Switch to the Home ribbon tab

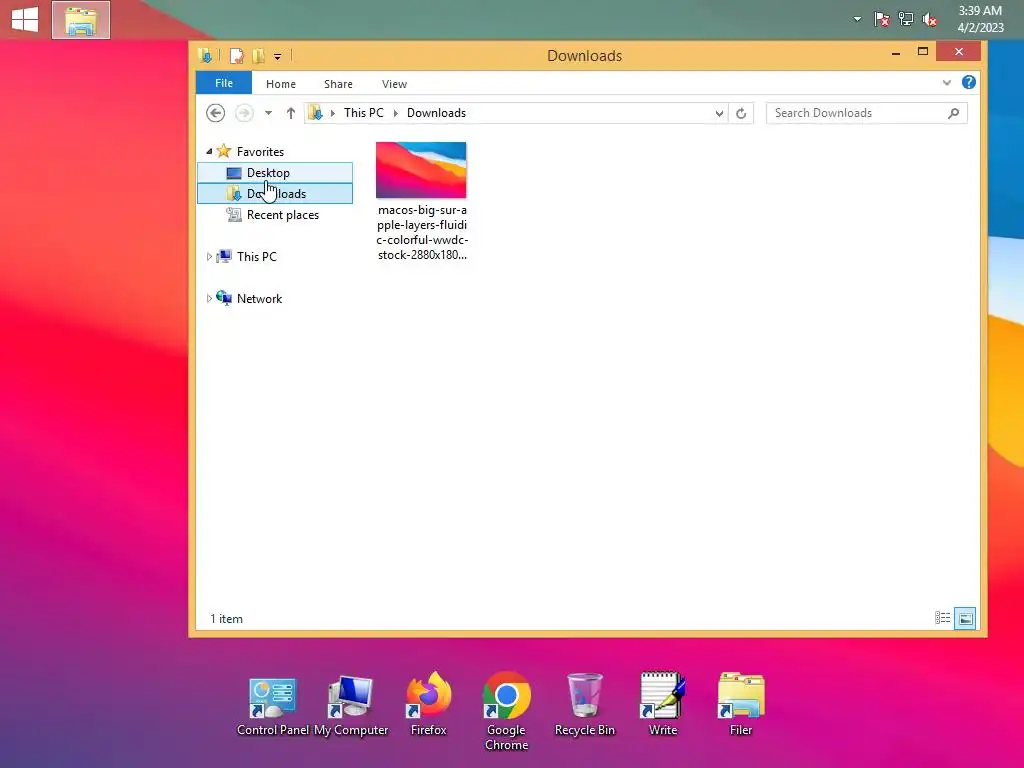pyautogui.click(x=281, y=84)
